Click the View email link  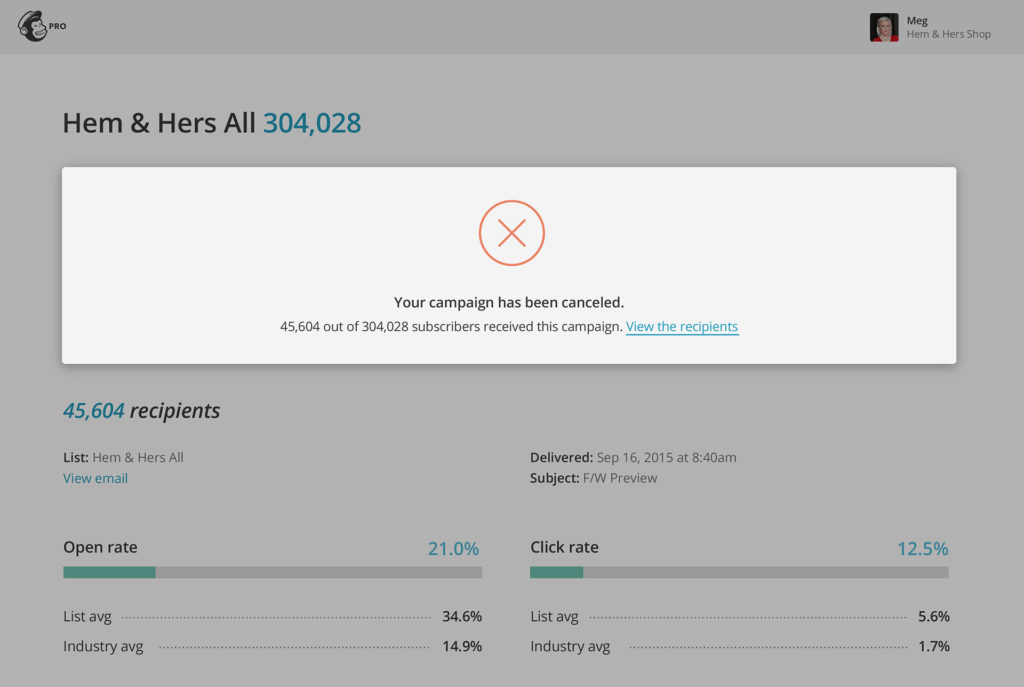tap(95, 478)
